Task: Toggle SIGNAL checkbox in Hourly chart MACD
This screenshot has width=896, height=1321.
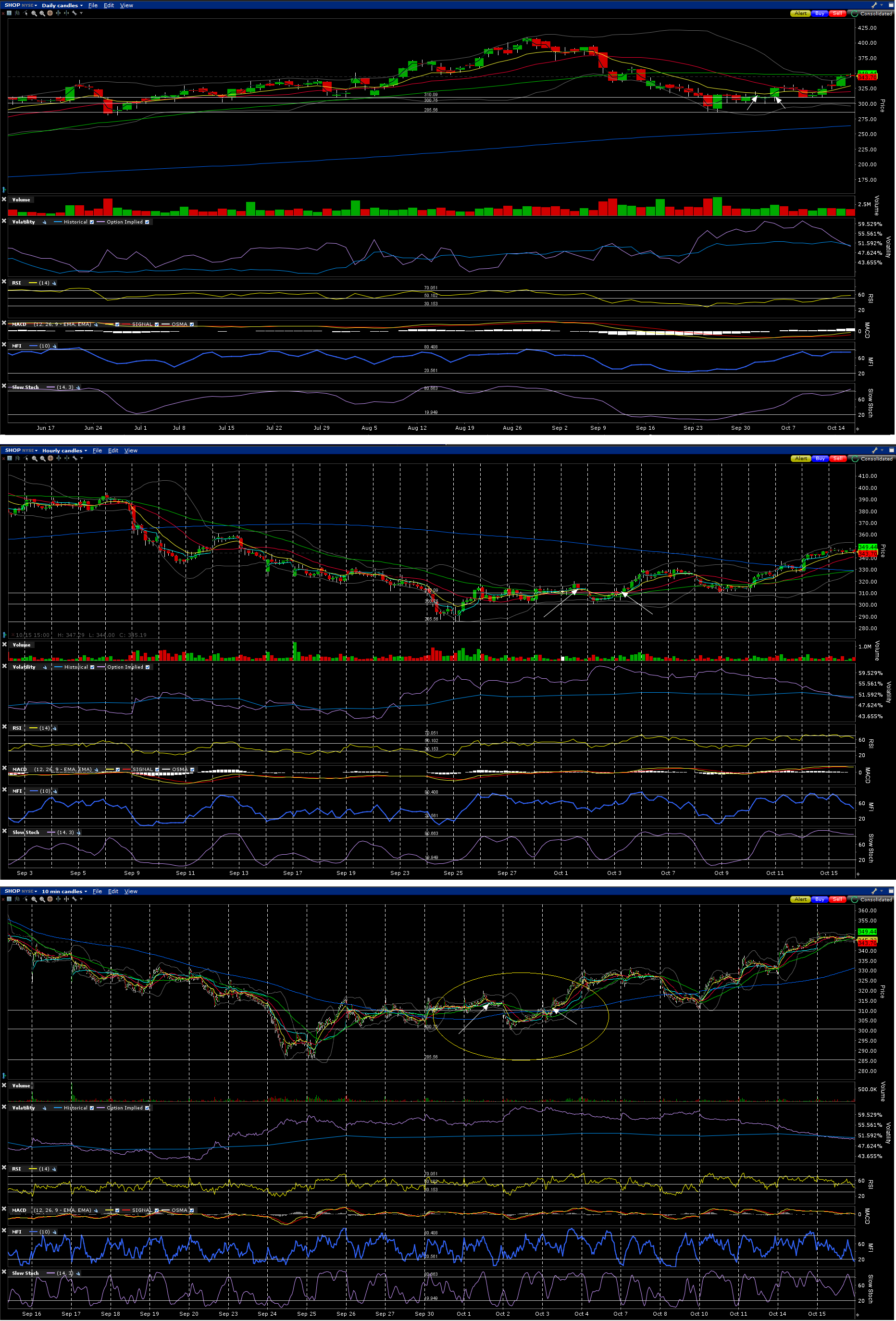Action: click(x=158, y=770)
